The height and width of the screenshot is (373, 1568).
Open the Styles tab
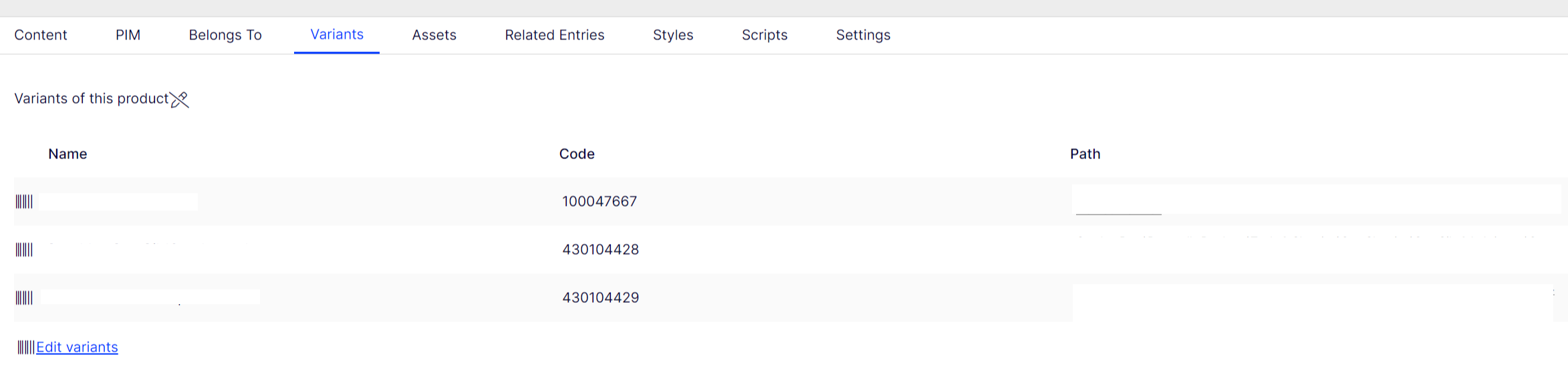point(673,35)
